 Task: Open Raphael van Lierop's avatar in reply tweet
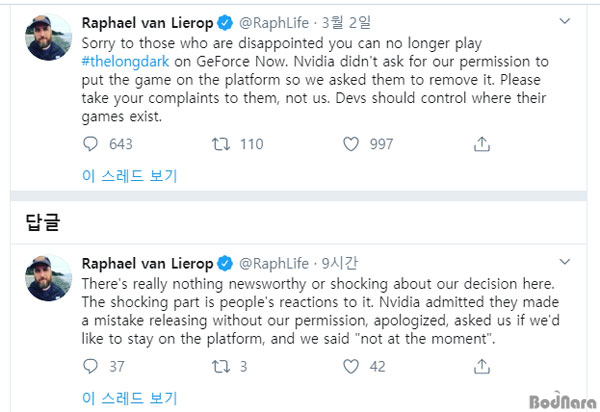[x=48, y=278]
